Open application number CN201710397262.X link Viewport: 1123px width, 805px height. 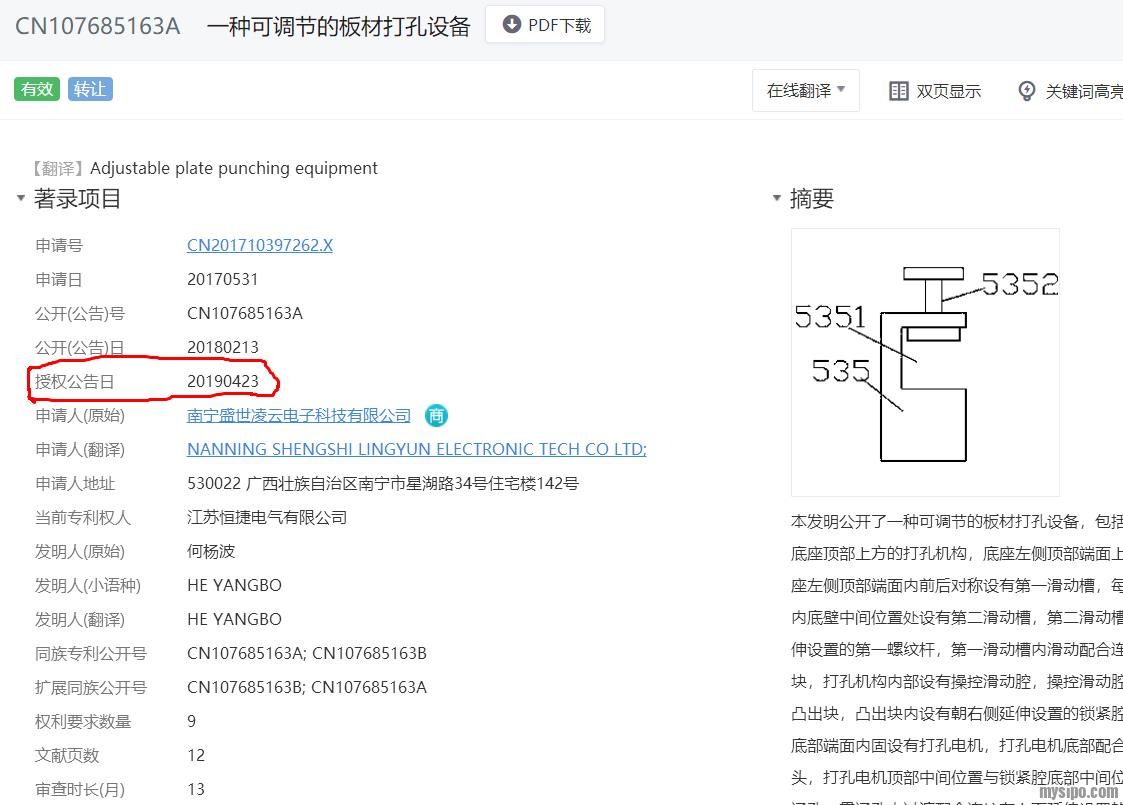pos(259,245)
